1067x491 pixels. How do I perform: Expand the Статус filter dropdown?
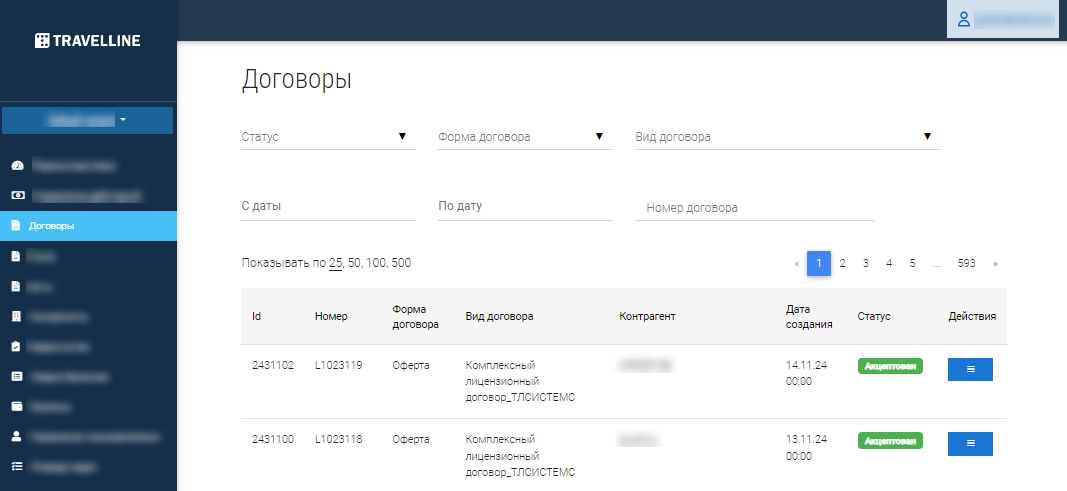pos(329,137)
